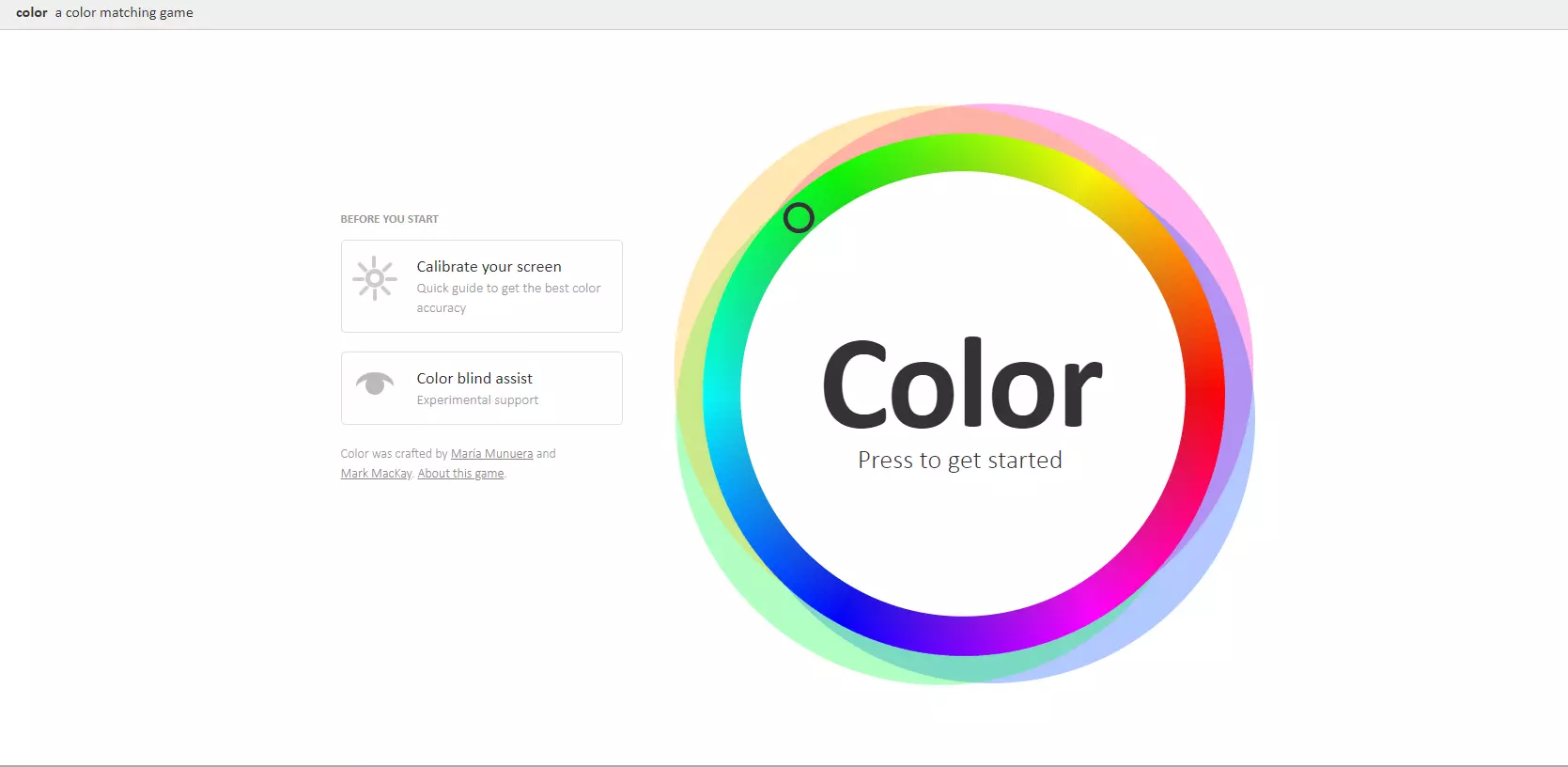
Task: Click the Experimental support subtitle
Action: tap(477, 400)
